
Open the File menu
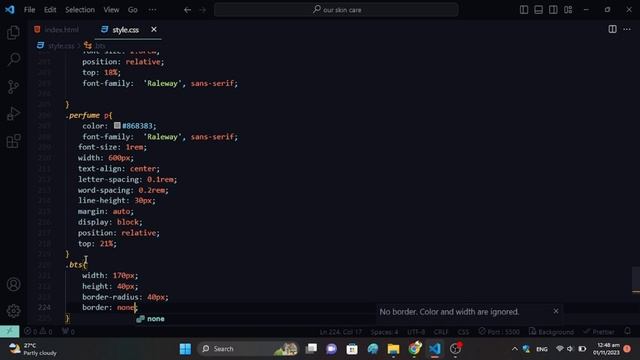(x=29, y=10)
